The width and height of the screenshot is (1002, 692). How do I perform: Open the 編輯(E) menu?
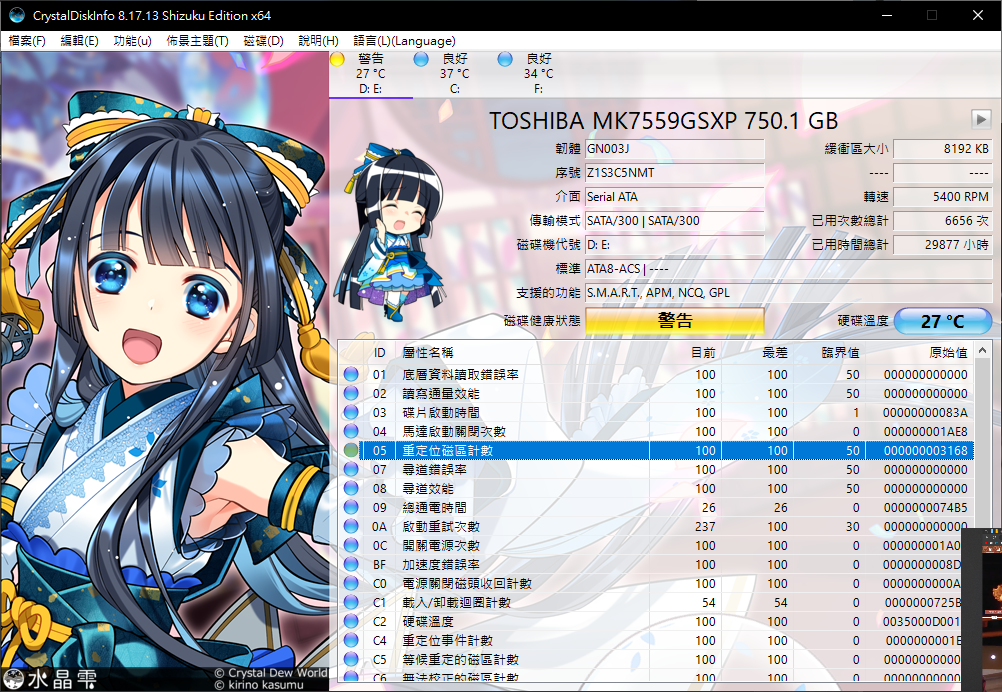coord(79,41)
